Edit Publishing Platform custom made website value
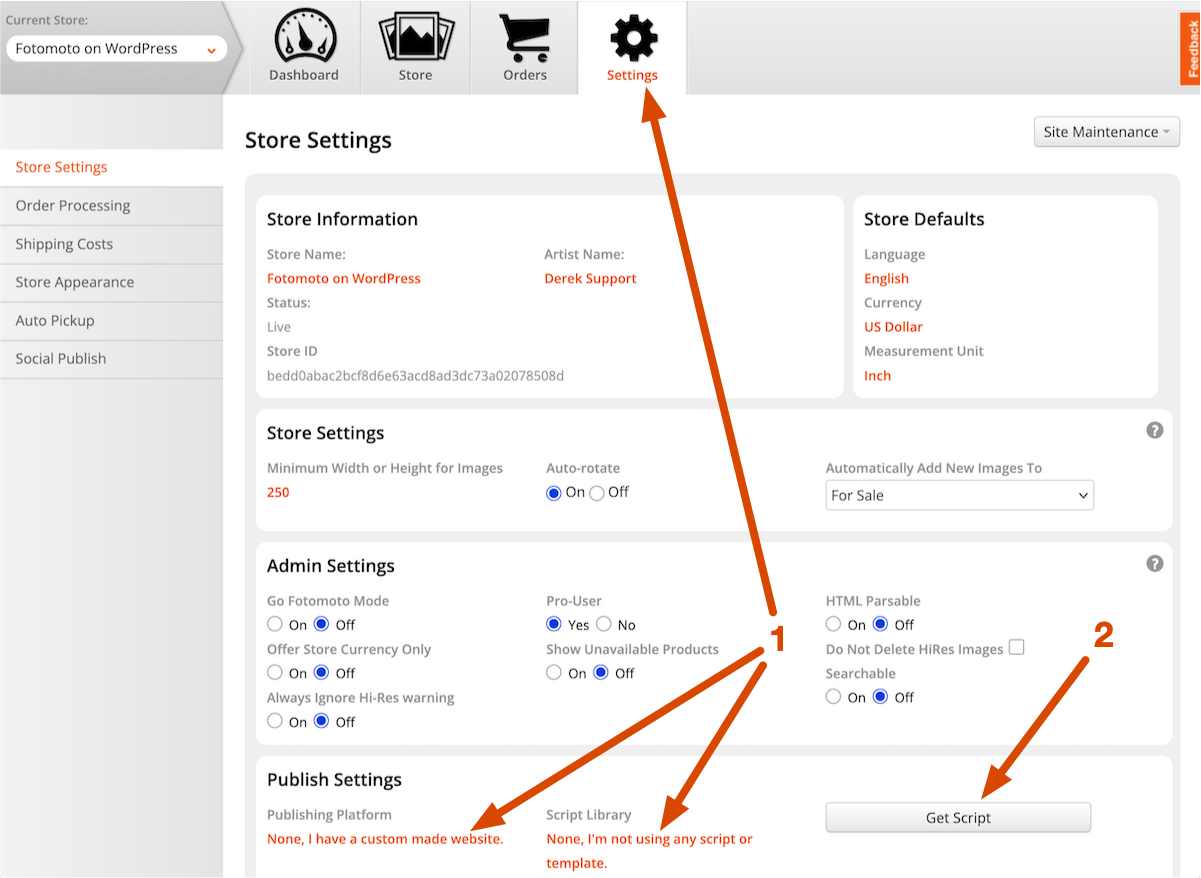1201x878 pixels. coord(385,839)
